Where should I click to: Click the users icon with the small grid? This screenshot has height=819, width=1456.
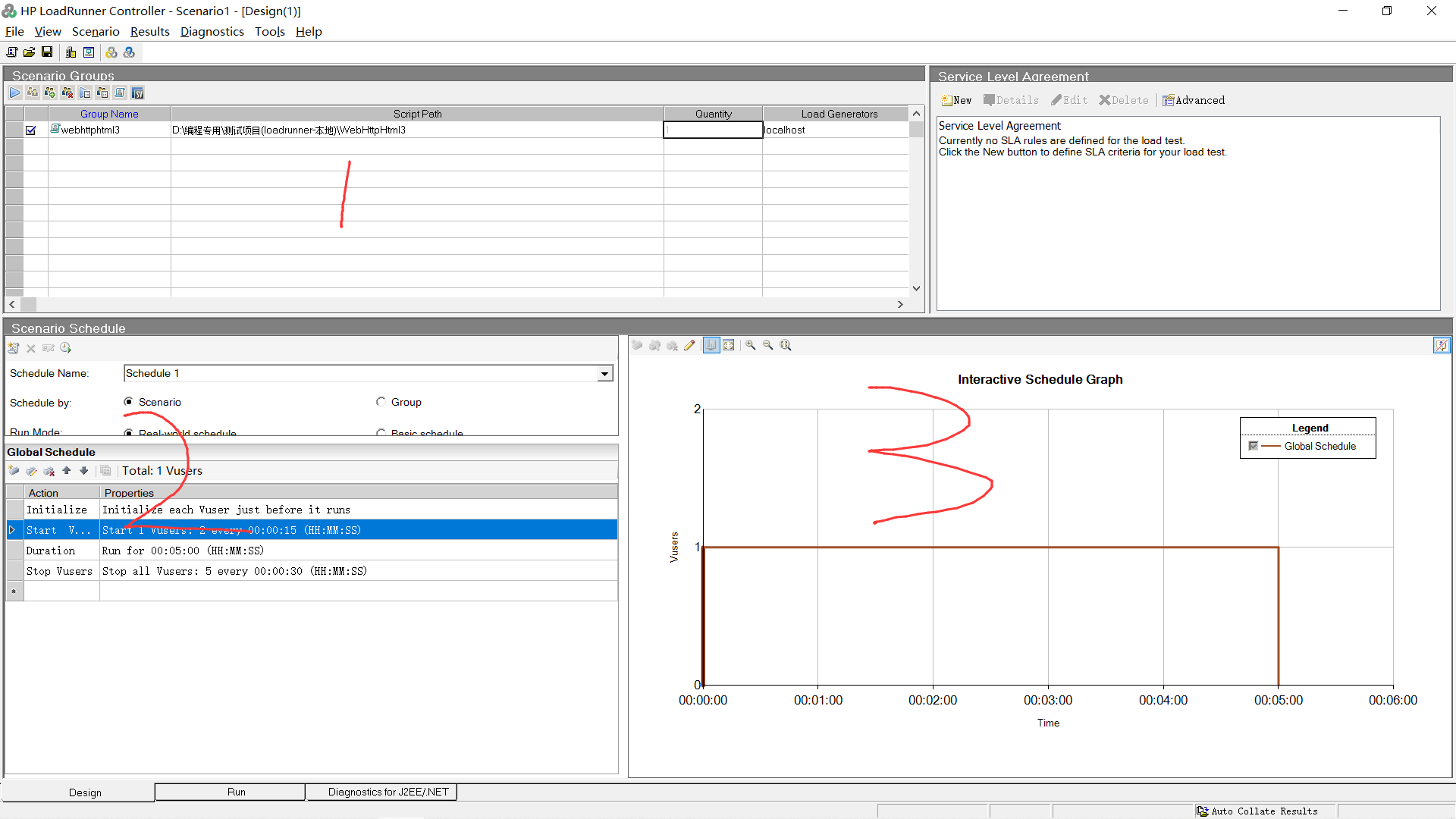pyautogui.click(x=102, y=93)
